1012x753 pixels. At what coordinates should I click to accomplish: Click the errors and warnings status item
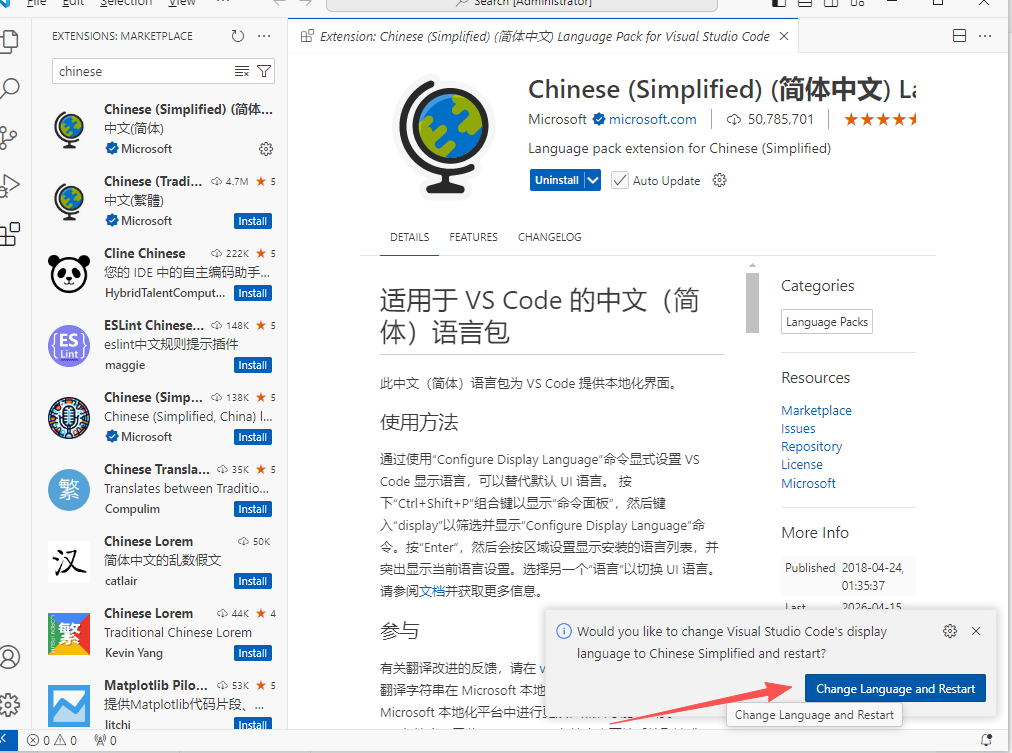pos(52,740)
